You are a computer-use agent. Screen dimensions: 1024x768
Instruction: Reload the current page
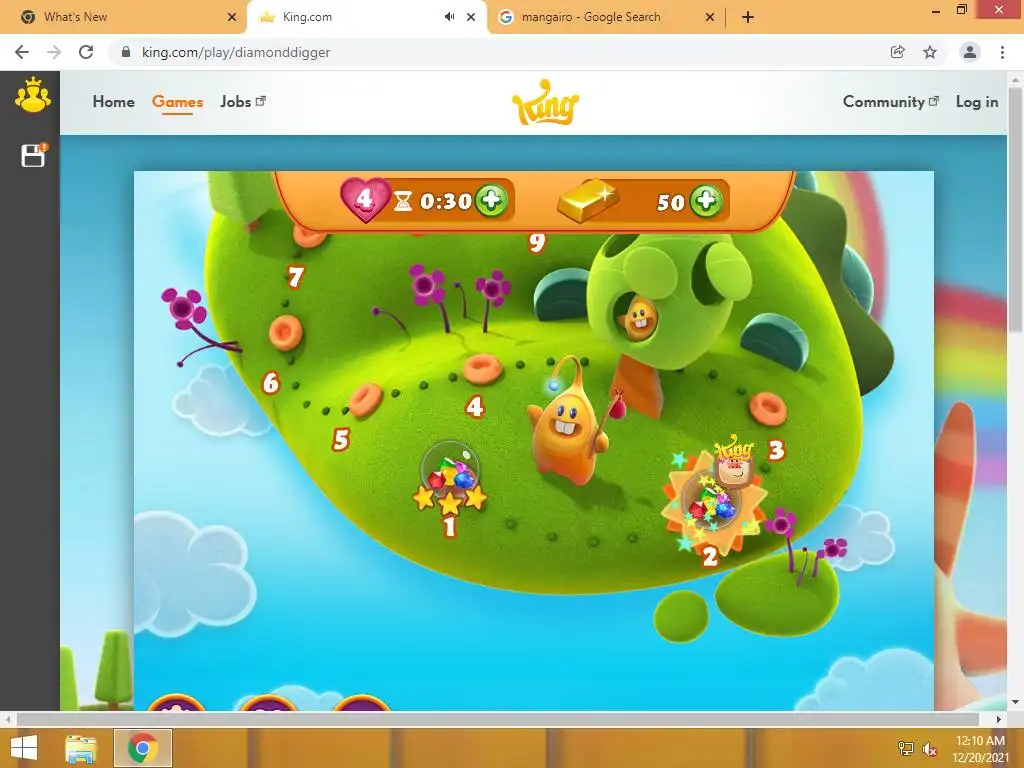point(86,52)
